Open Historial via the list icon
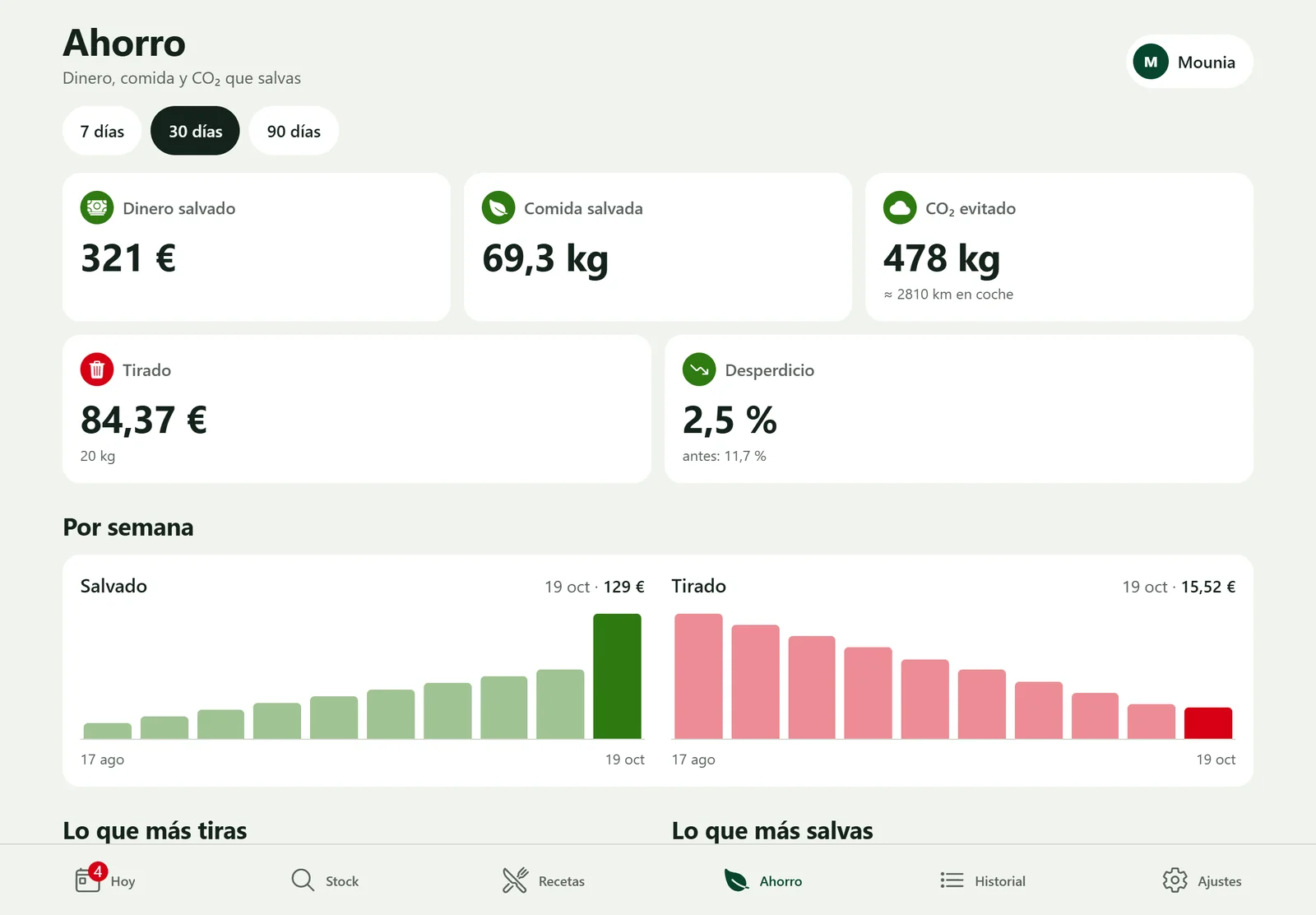The height and width of the screenshot is (915, 1316). 952,880
